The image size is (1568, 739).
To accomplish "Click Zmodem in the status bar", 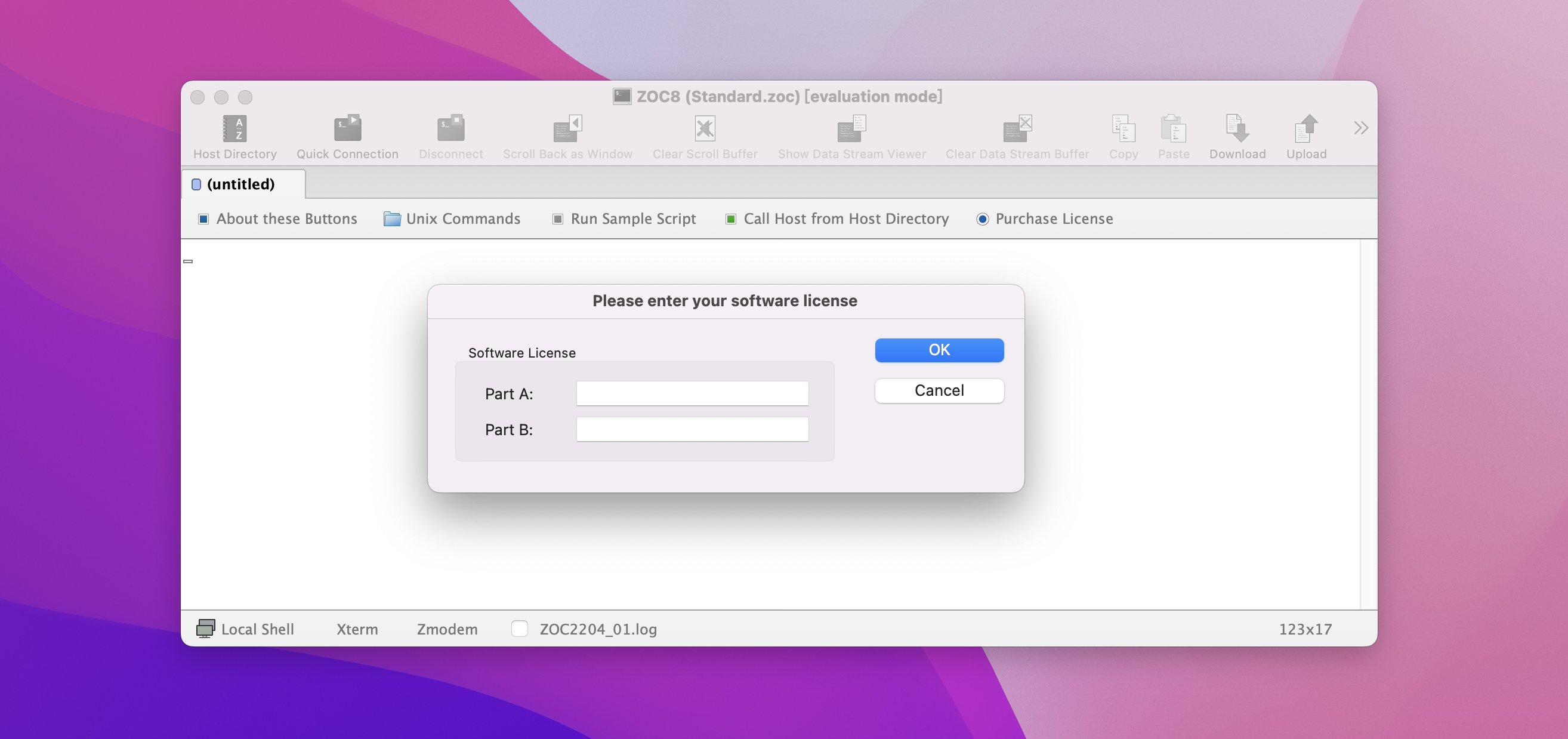I will pos(447,629).
